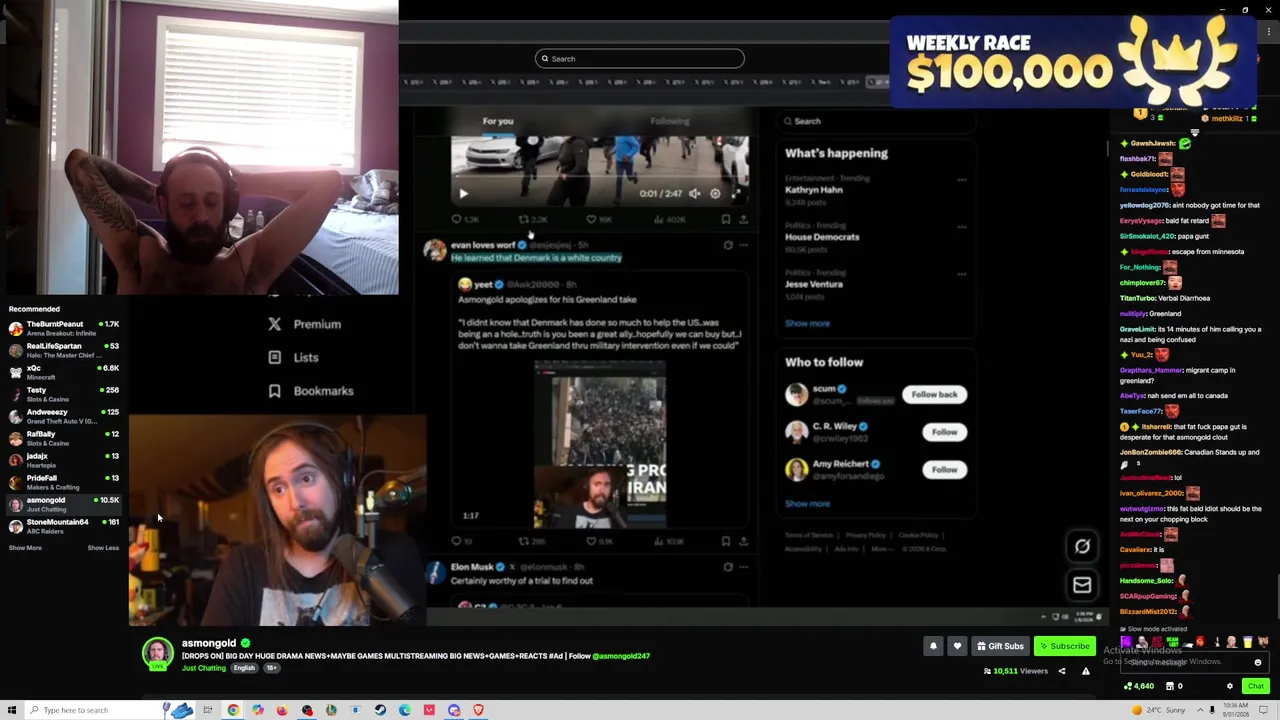Image resolution: width=1280 pixels, height=720 pixels.
Task: Expand recommended list with Show More
Action: click(x=26, y=548)
